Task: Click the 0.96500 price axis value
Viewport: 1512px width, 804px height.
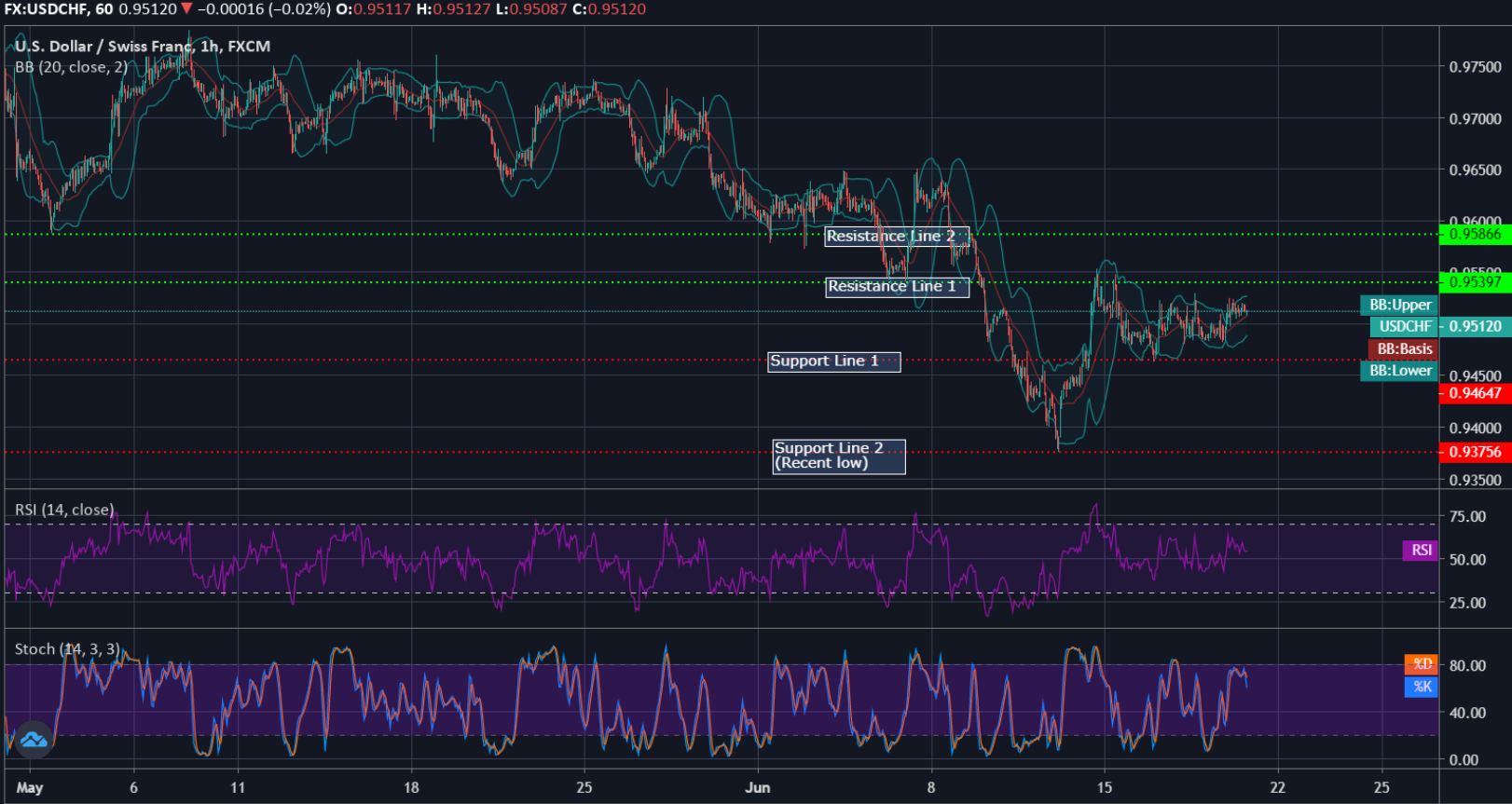Action: point(1476,170)
